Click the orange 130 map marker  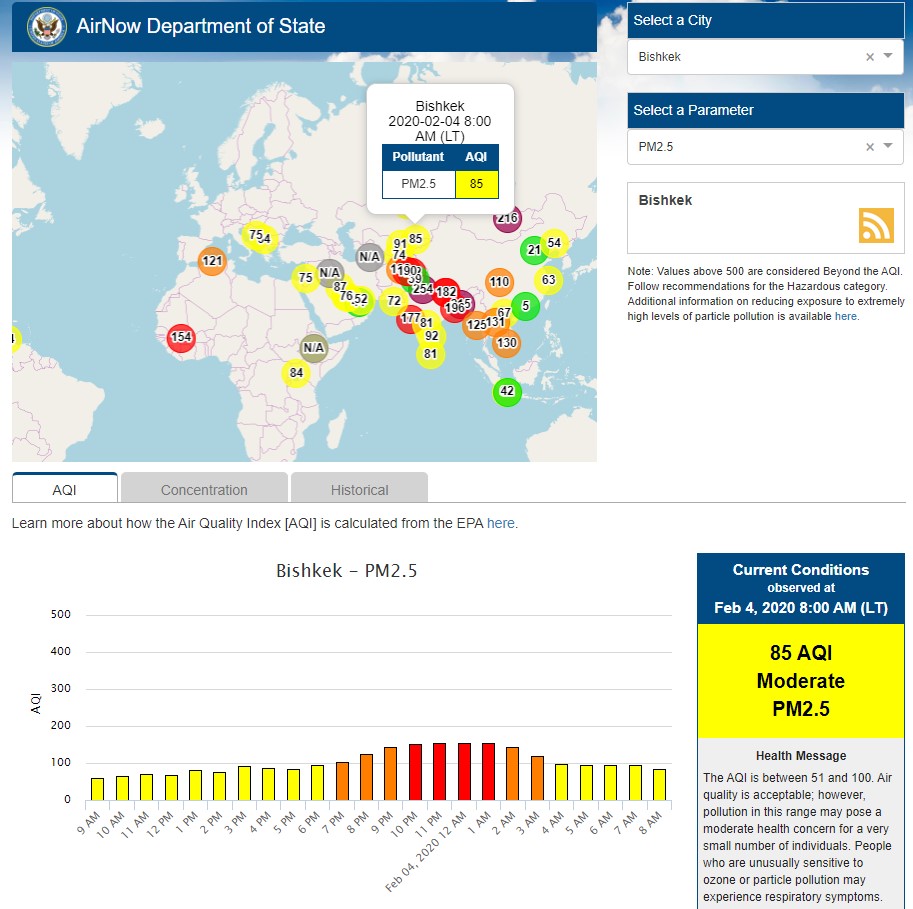point(506,343)
